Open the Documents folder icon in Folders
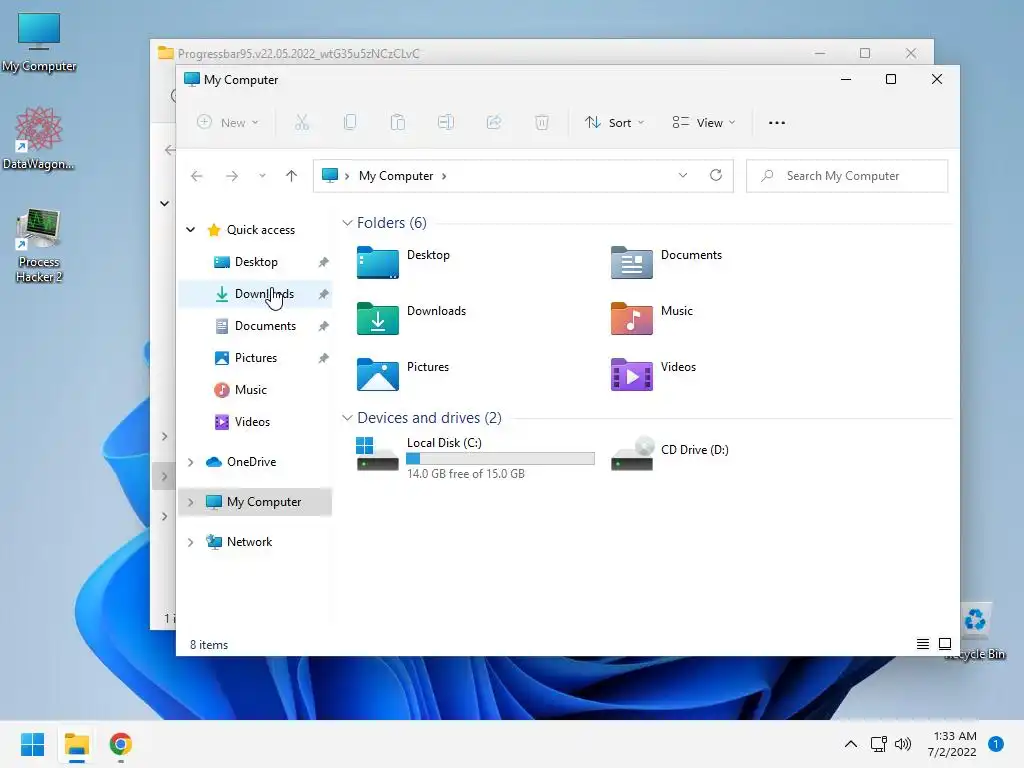Viewport: 1024px width, 768px height. click(x=632, y=263)
